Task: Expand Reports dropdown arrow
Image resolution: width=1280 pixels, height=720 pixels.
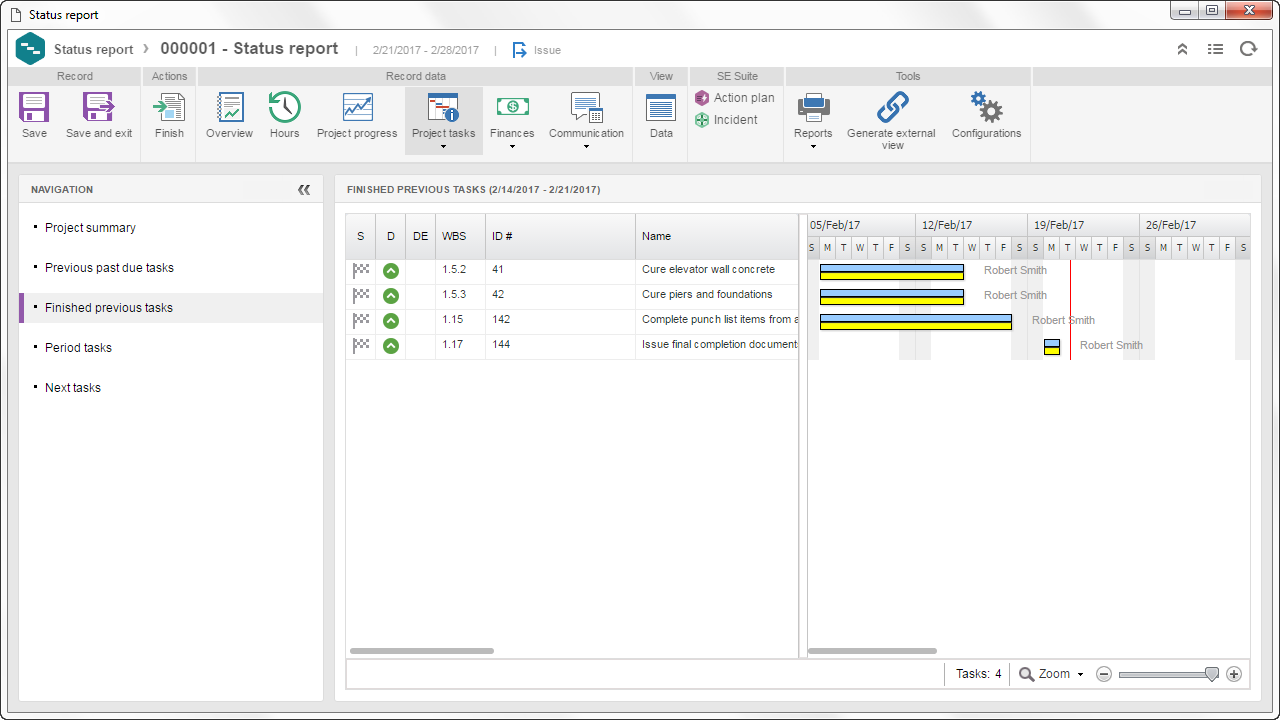Action: click(813, 147)
